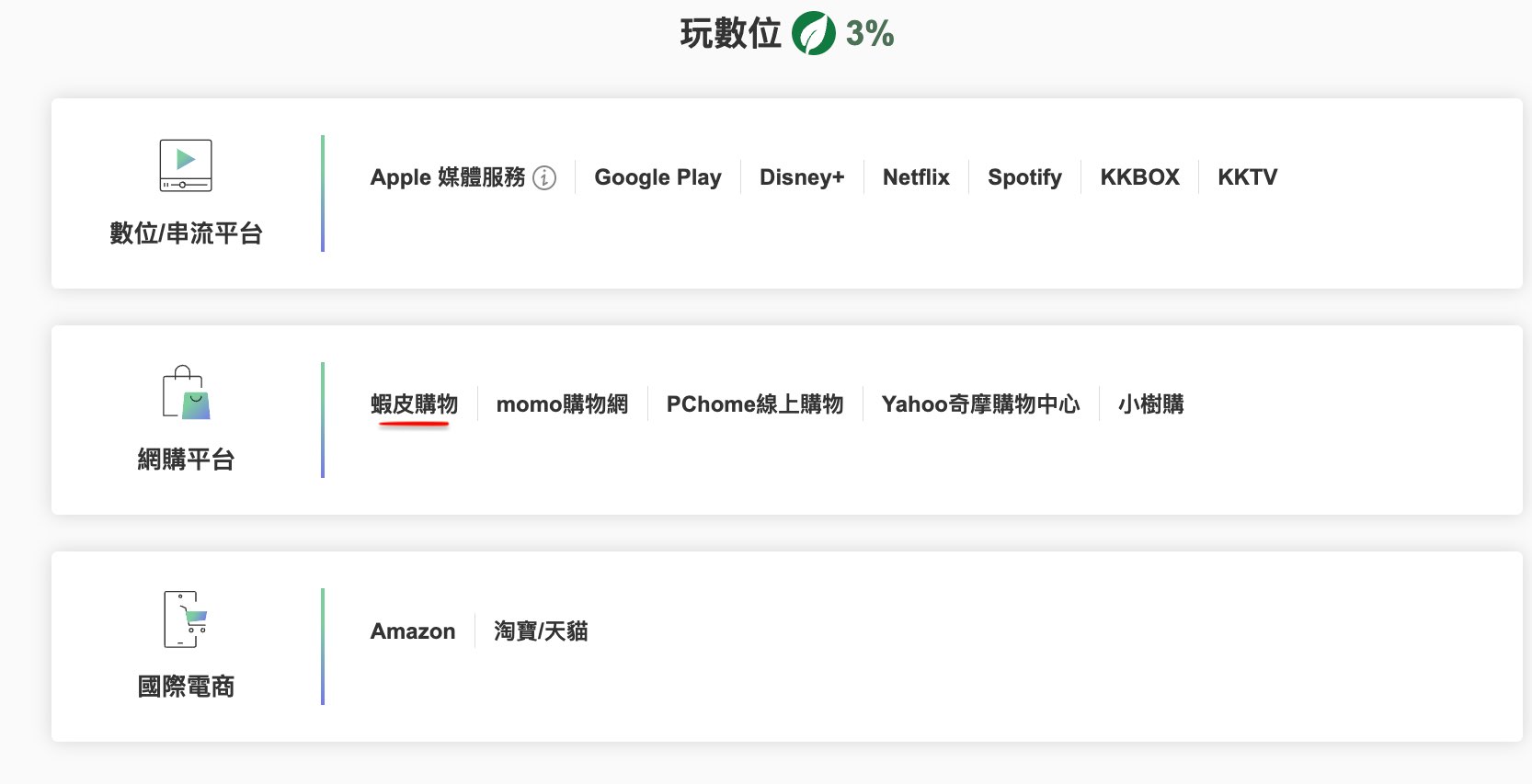Viewport: 1532px width, 784px height.
Task: Click the mobile cart 國際電商 icon
Action: [x=186, y=619]
